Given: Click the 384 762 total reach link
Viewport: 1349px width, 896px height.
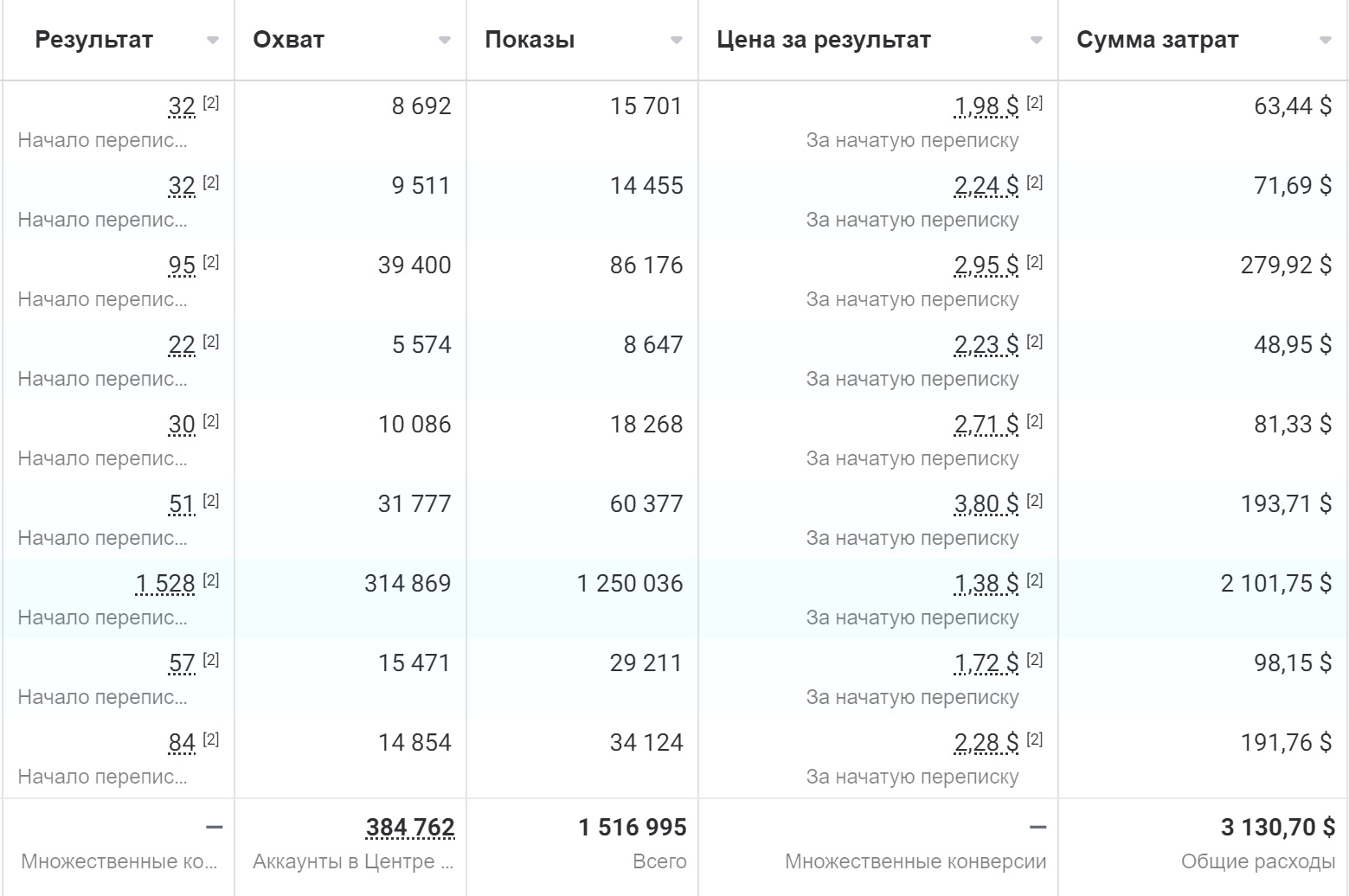Looking at the screenshot, I should click(410, 828).
